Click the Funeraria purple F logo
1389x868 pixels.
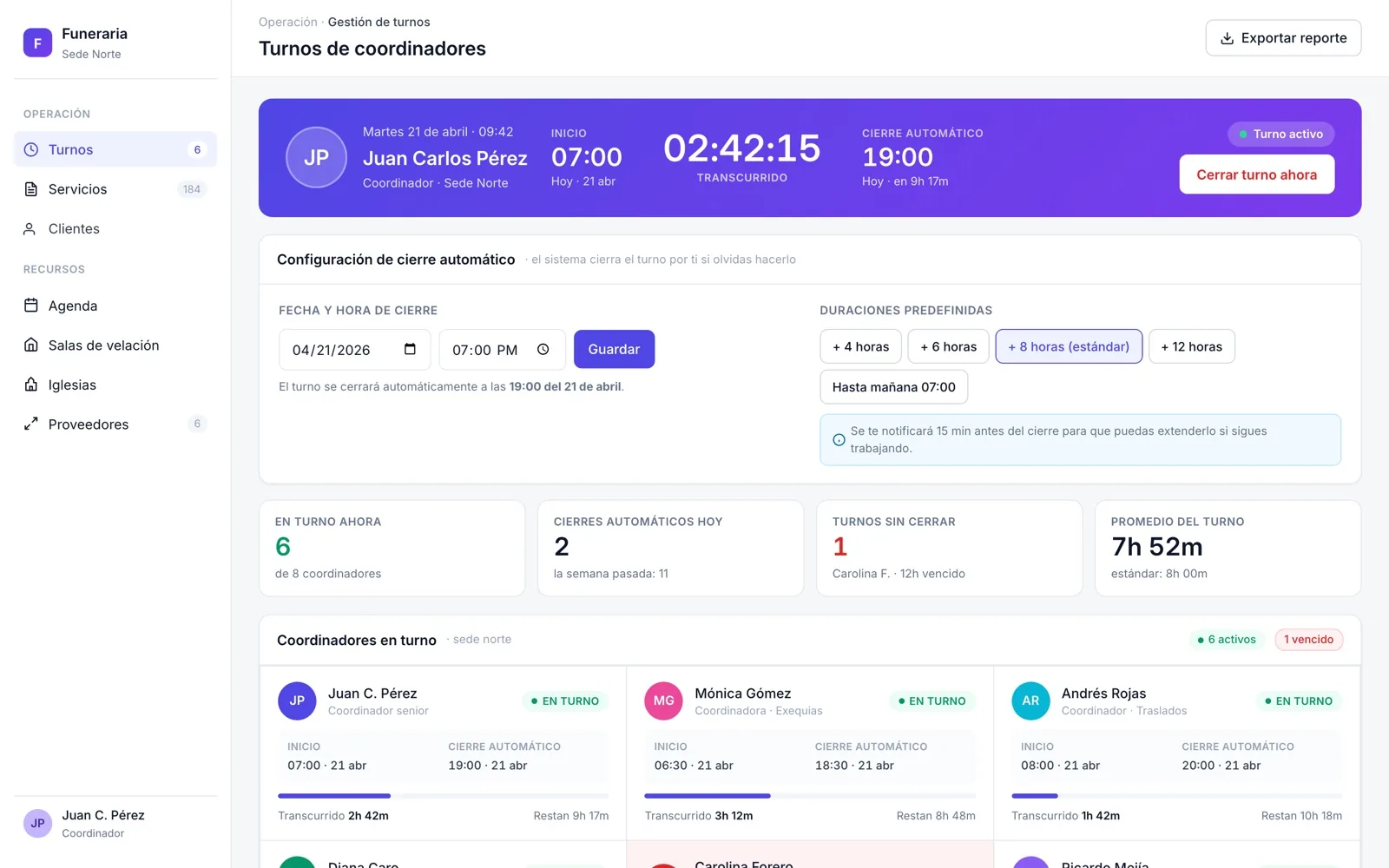37,43
